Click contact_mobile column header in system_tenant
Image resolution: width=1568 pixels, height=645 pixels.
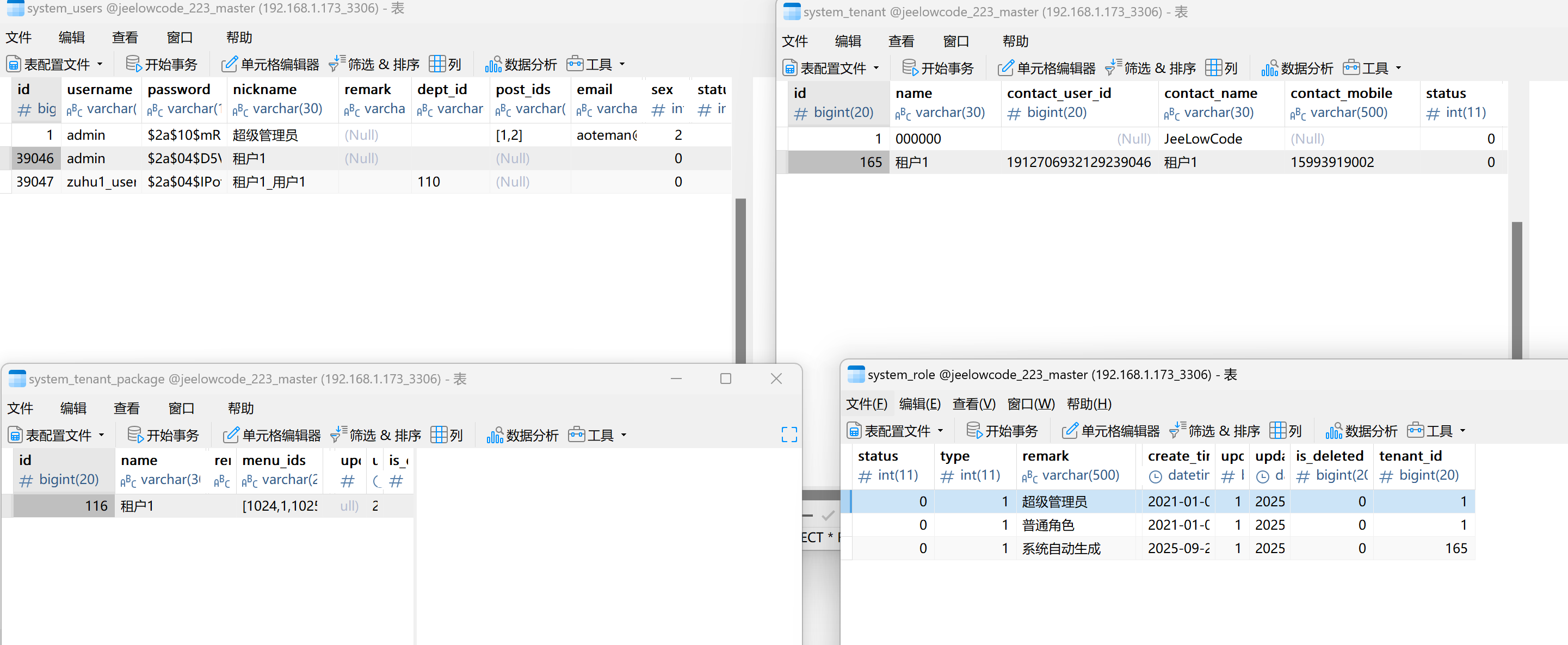tap(1341, 93)
